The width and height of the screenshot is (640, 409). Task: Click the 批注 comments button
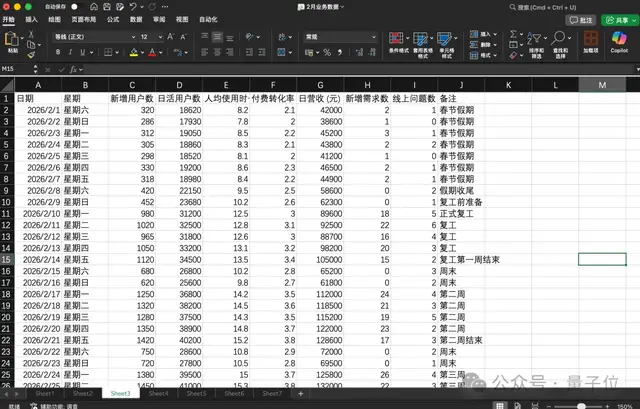pyautogui.click(x=582, y=19)
